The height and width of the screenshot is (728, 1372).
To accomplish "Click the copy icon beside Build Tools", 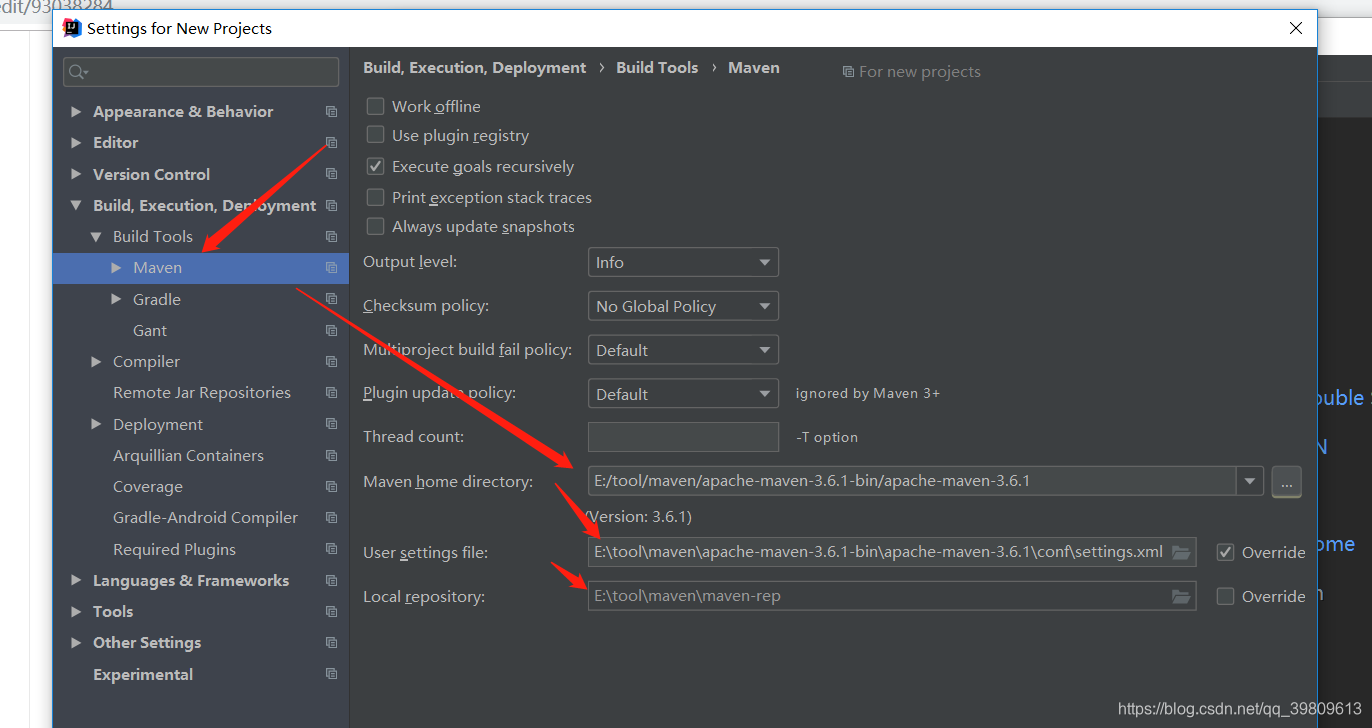I will (x=331, y=237).
